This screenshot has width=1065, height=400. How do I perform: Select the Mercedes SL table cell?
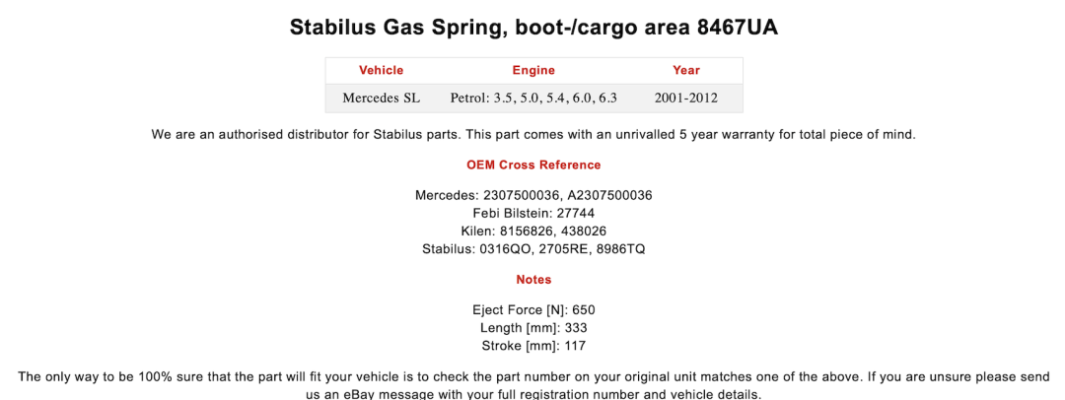[381, 98]
